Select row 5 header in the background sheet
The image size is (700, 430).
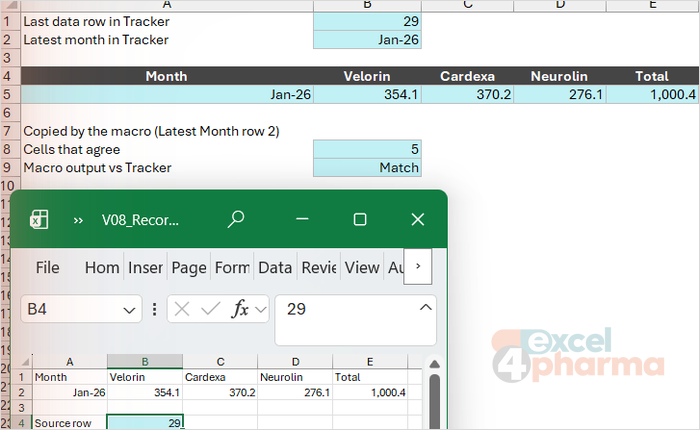point(8,94)
